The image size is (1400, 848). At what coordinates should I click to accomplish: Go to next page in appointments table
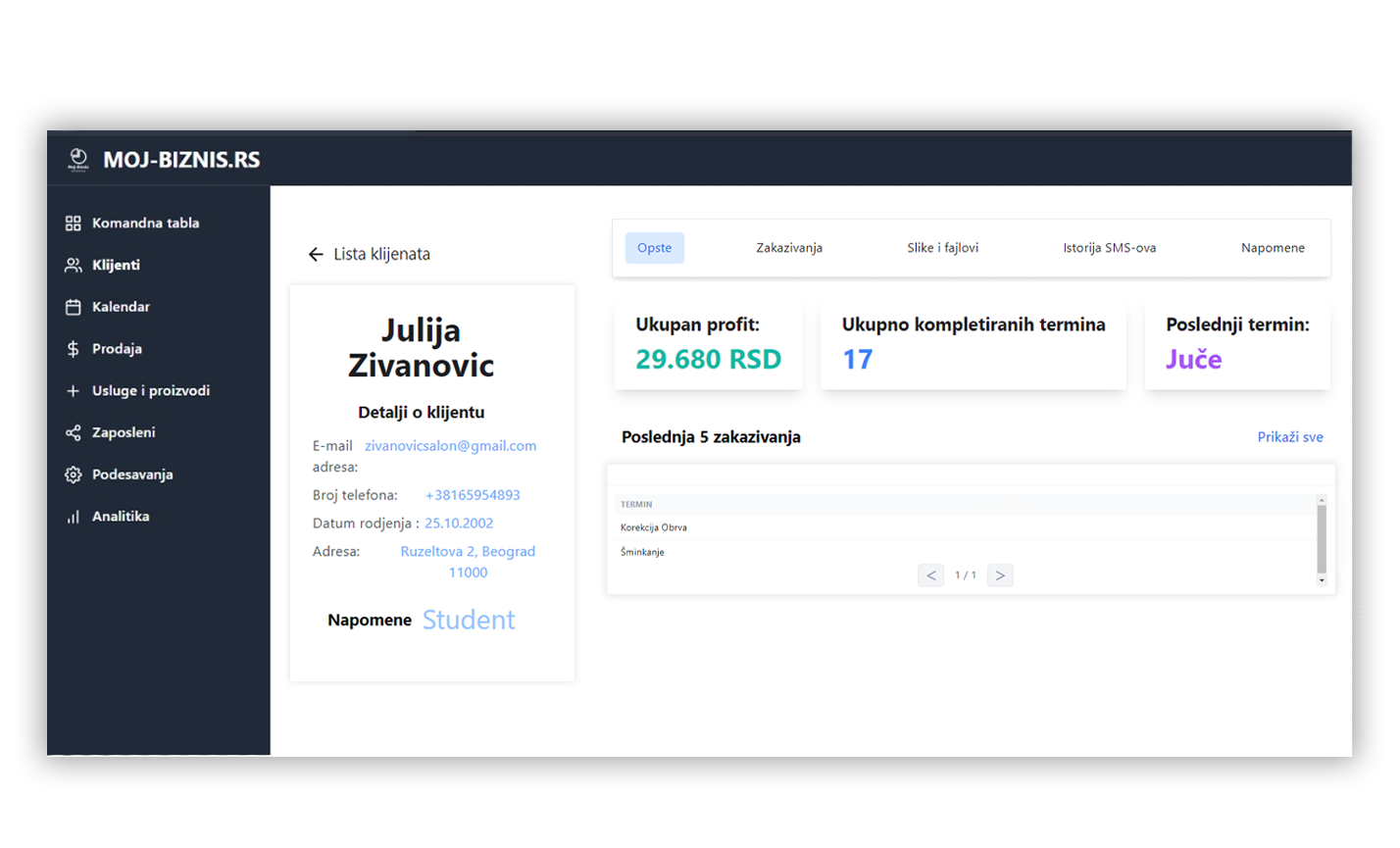999,575
